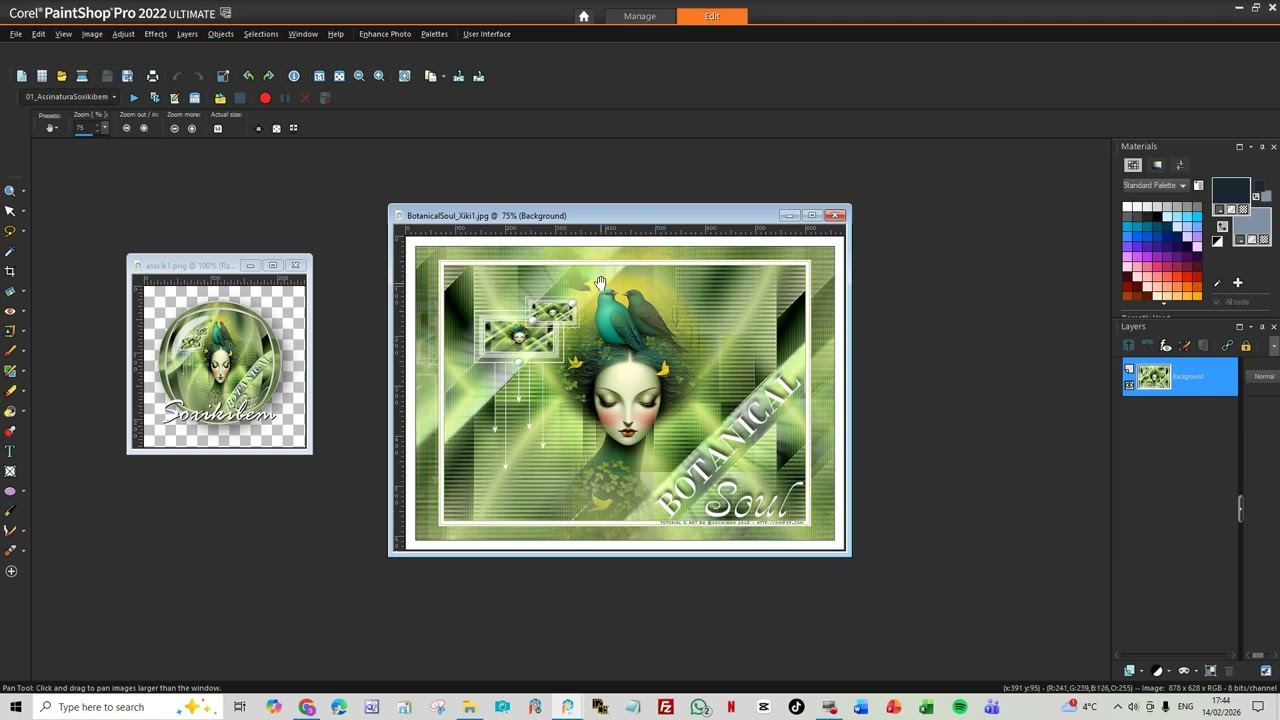The image size is (1280, 720).
Task: Open the layer Normal blend mode dropdown
Action: [x=1264, y=376]
